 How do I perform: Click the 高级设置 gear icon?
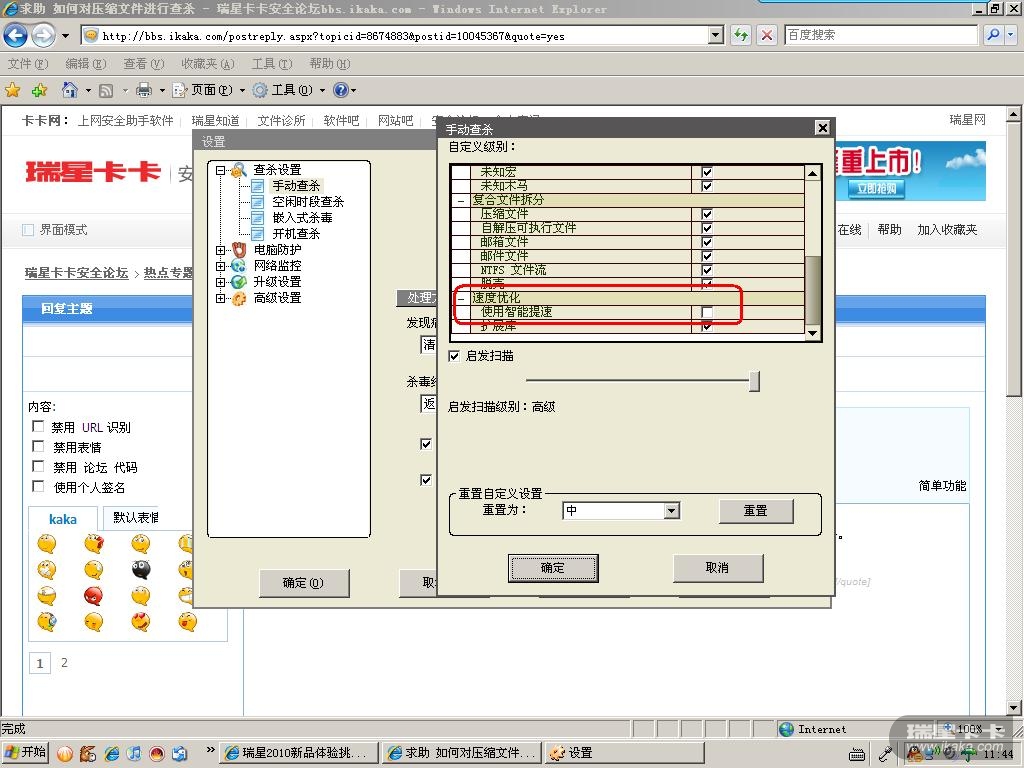239,298
